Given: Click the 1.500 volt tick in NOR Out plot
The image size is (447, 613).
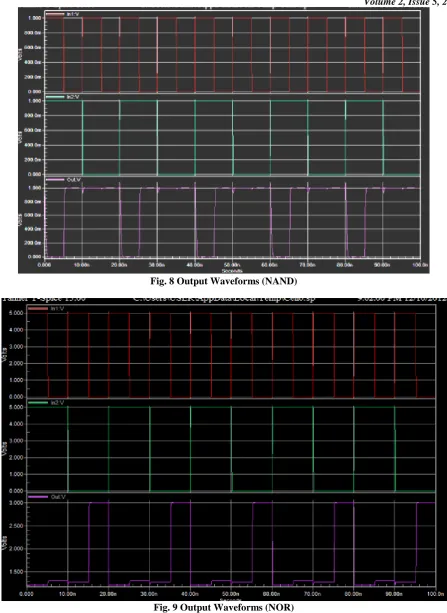Looking at the screenshot, I should (18, 572).
